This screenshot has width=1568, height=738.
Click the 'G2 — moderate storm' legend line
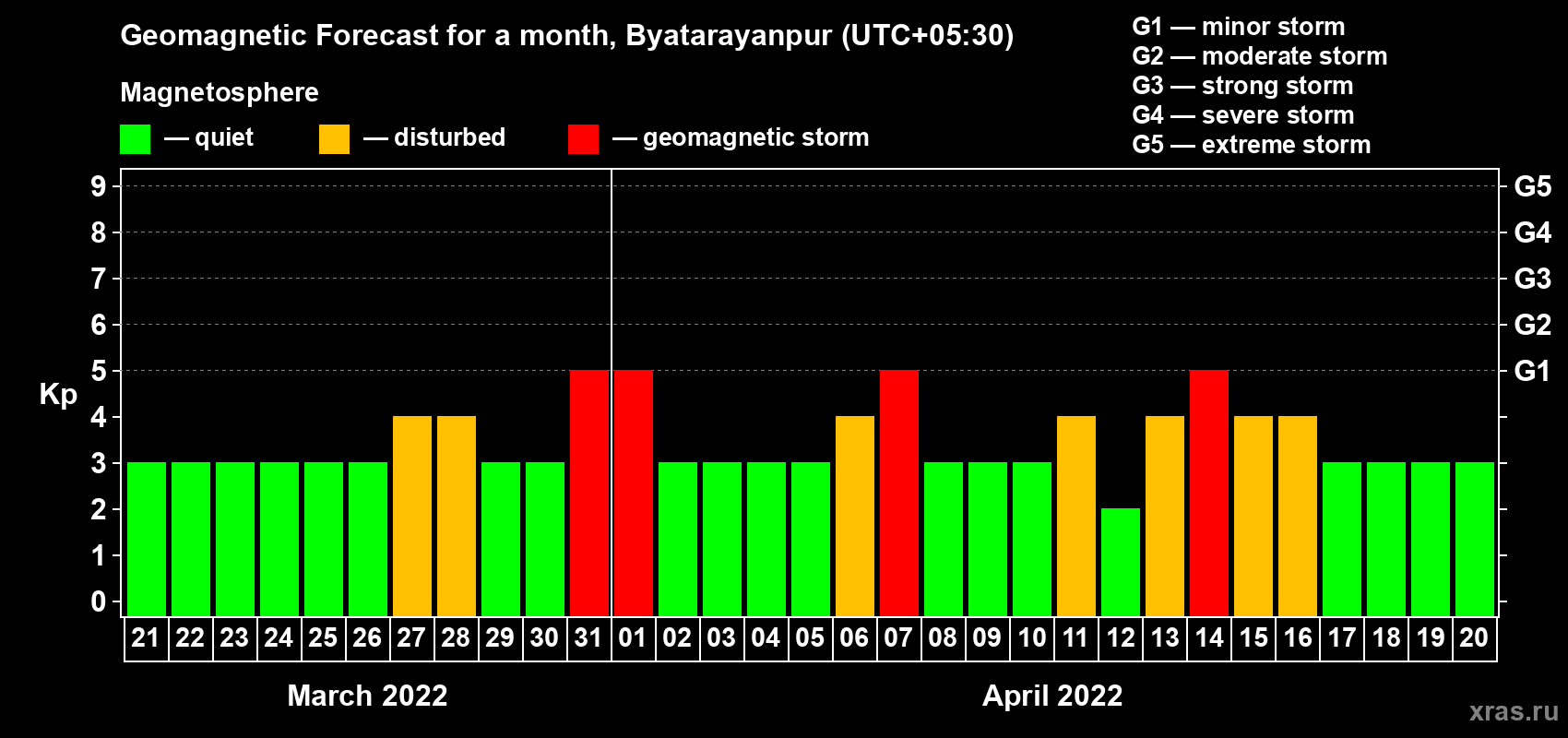point(1260,56)
